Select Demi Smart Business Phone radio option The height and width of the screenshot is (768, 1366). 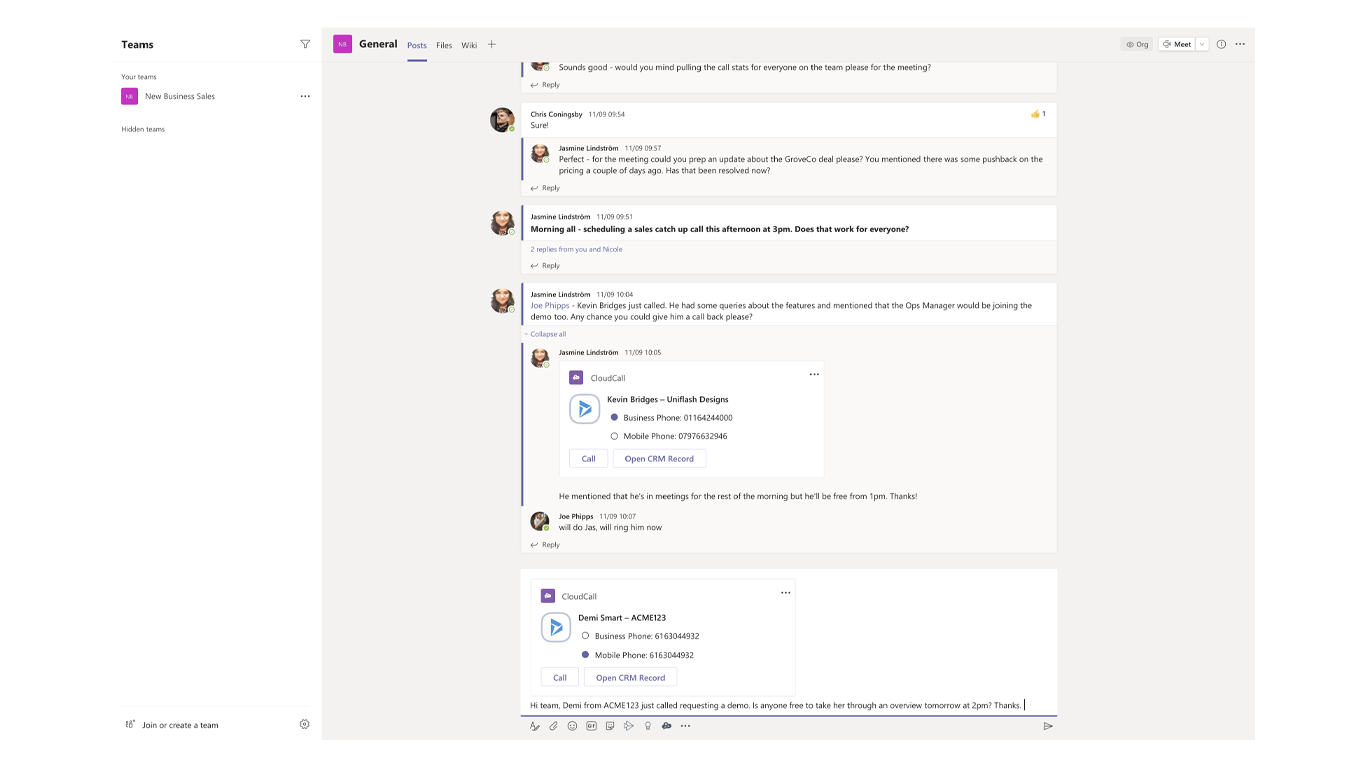point(585,636)
